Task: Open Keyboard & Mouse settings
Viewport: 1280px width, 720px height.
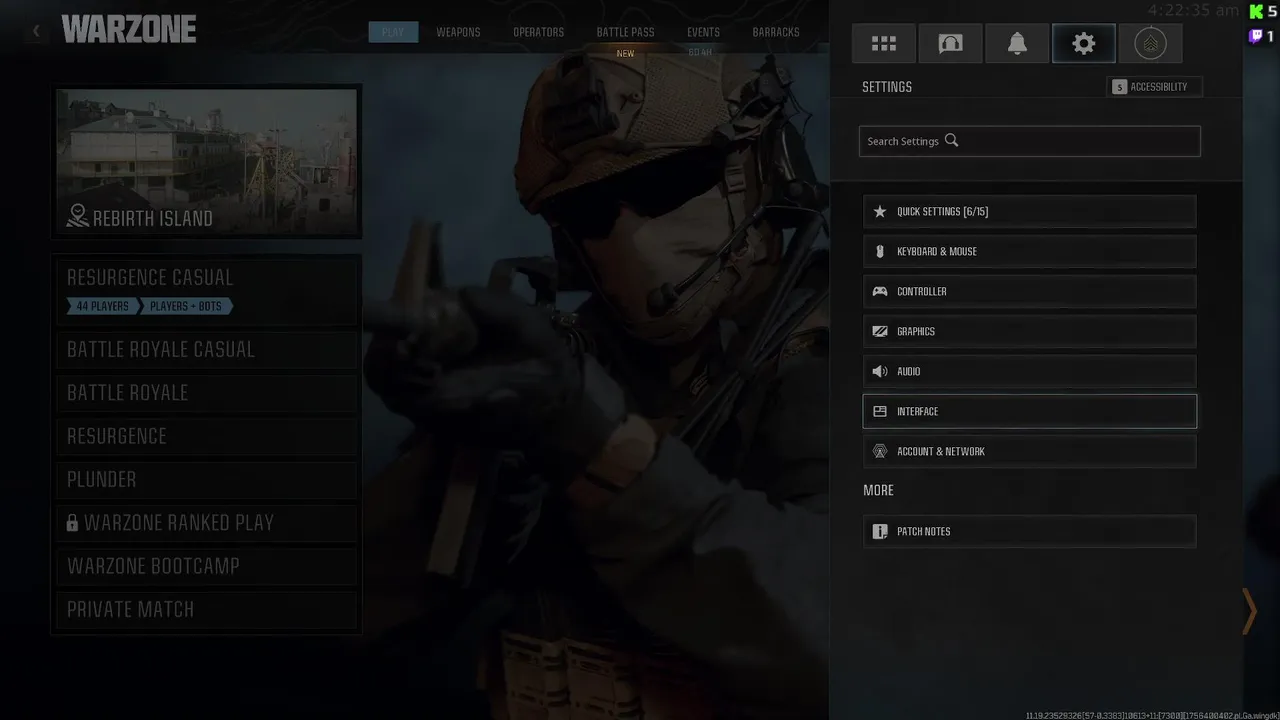Action: click(1029, 251)
